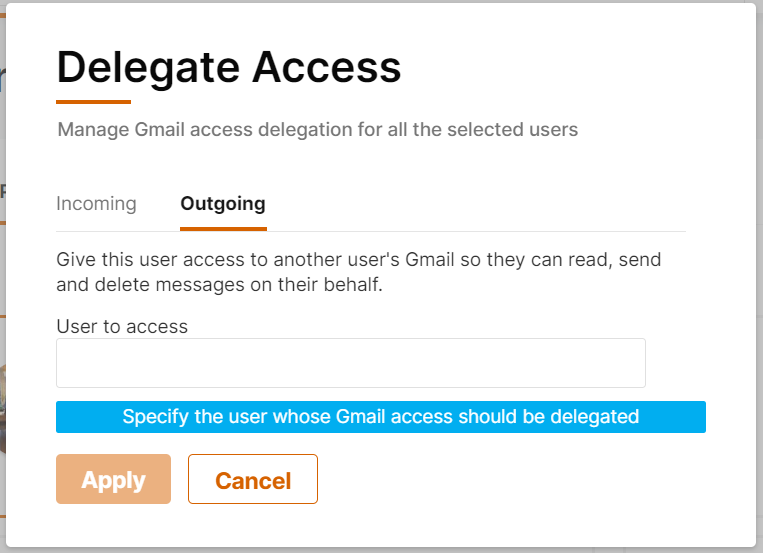The image size is (763, 553).
Task: Click the blue info banner message
Action: 380,417
